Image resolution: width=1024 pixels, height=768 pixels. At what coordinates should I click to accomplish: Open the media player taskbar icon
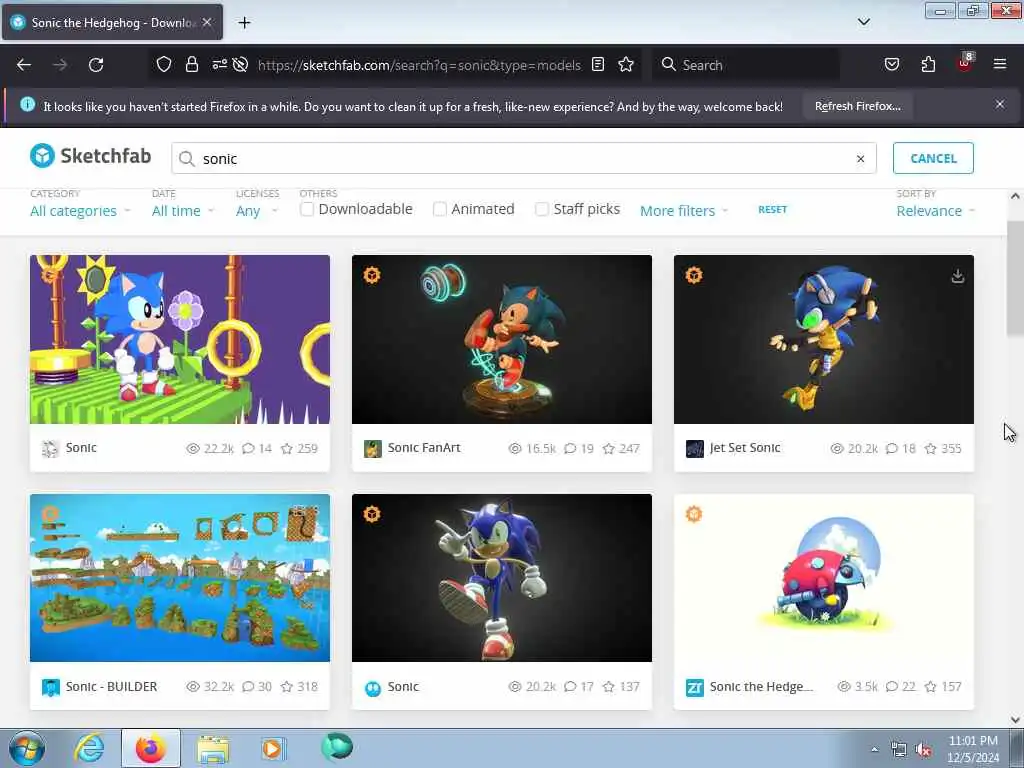[273, 748]
